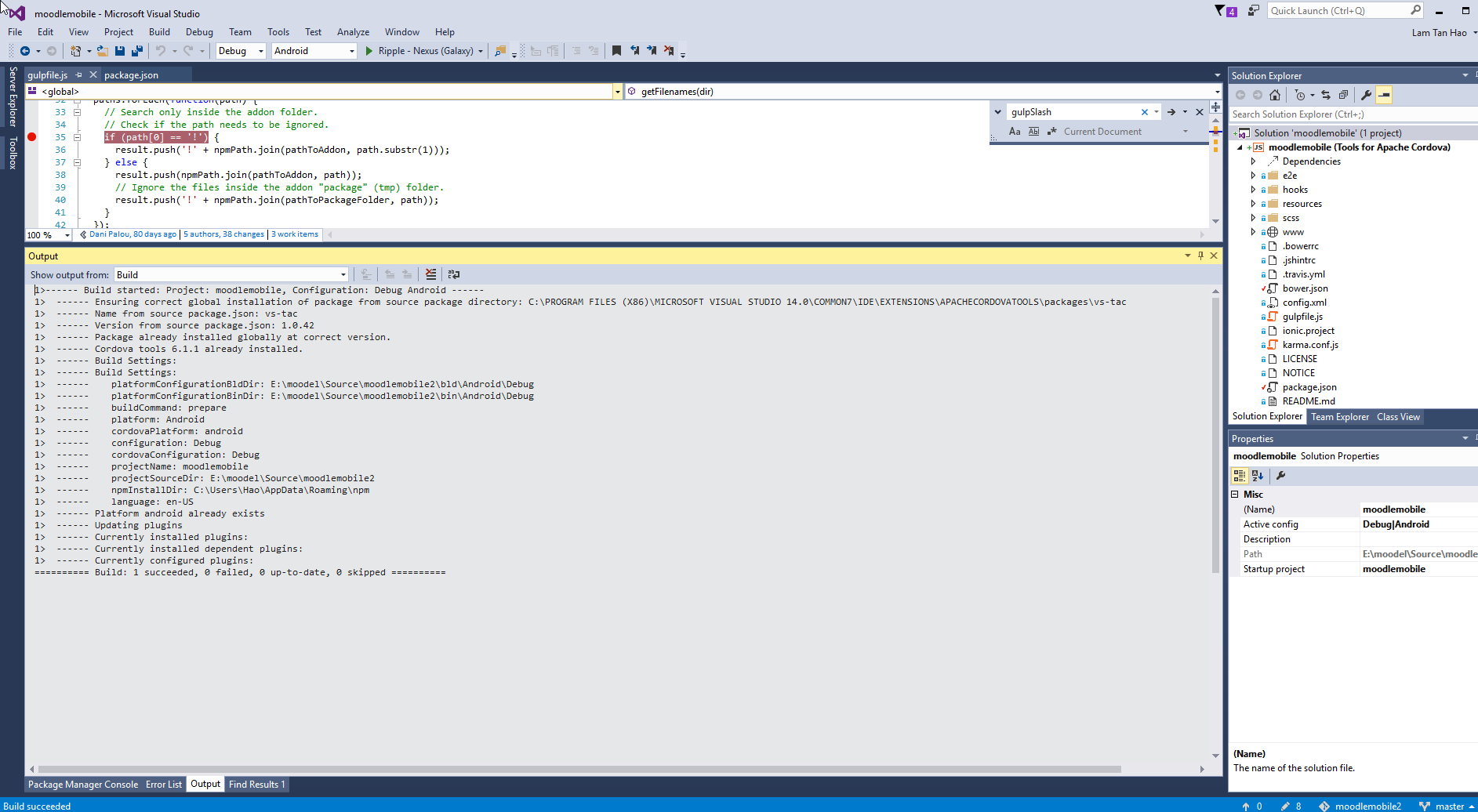Go to the previous bookmark
Screen dimensions: 1478x812
coord(634,51)
